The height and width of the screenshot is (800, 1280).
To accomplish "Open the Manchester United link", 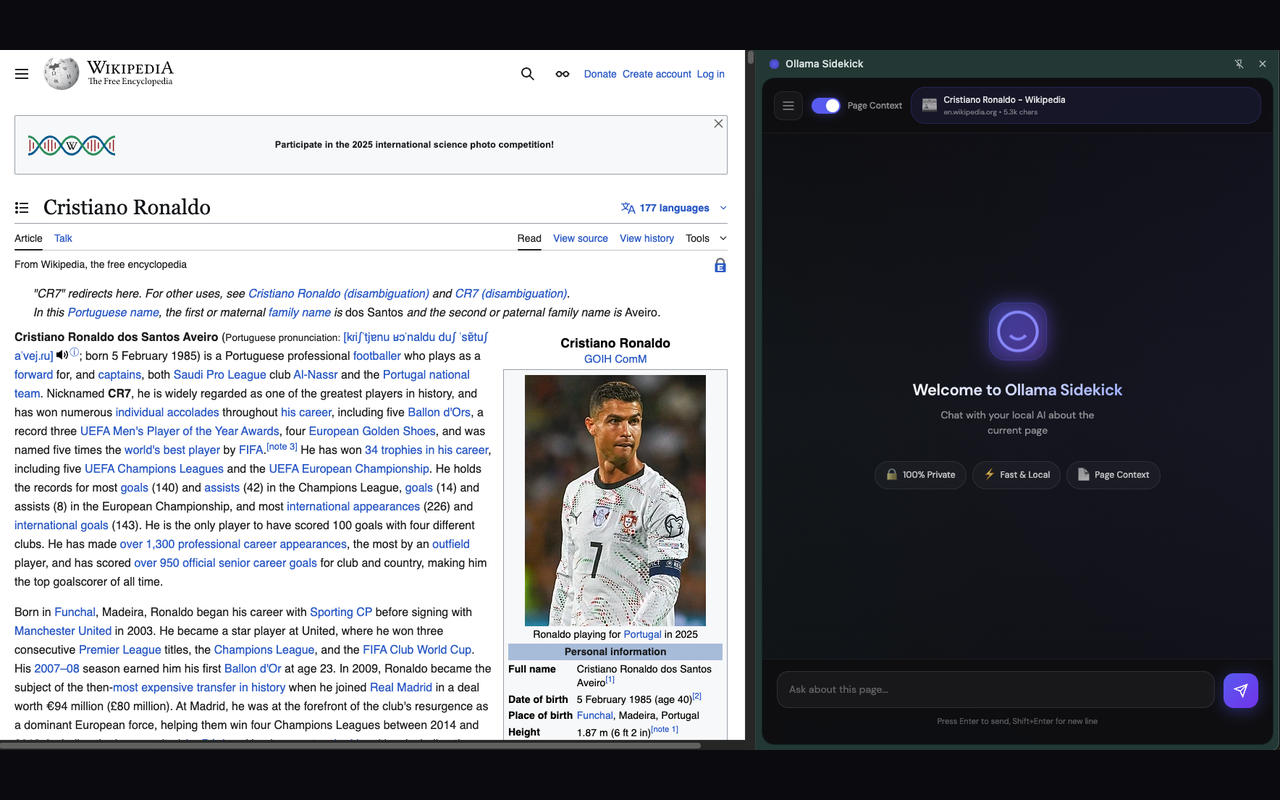I will pos(63,631).
